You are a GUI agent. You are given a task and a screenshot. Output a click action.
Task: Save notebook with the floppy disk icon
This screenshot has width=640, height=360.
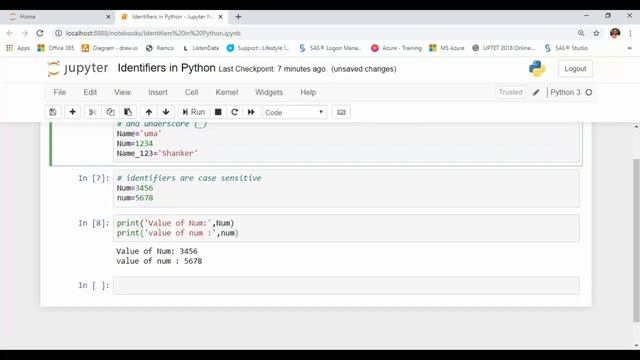click(x=53, y=112)
